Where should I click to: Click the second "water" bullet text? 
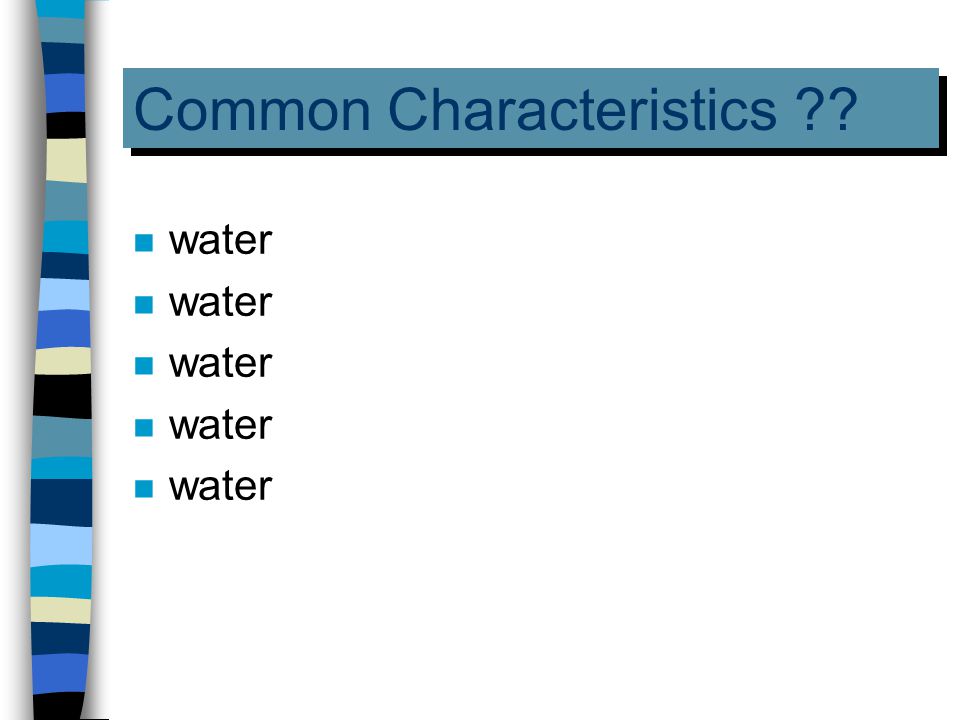220,302
